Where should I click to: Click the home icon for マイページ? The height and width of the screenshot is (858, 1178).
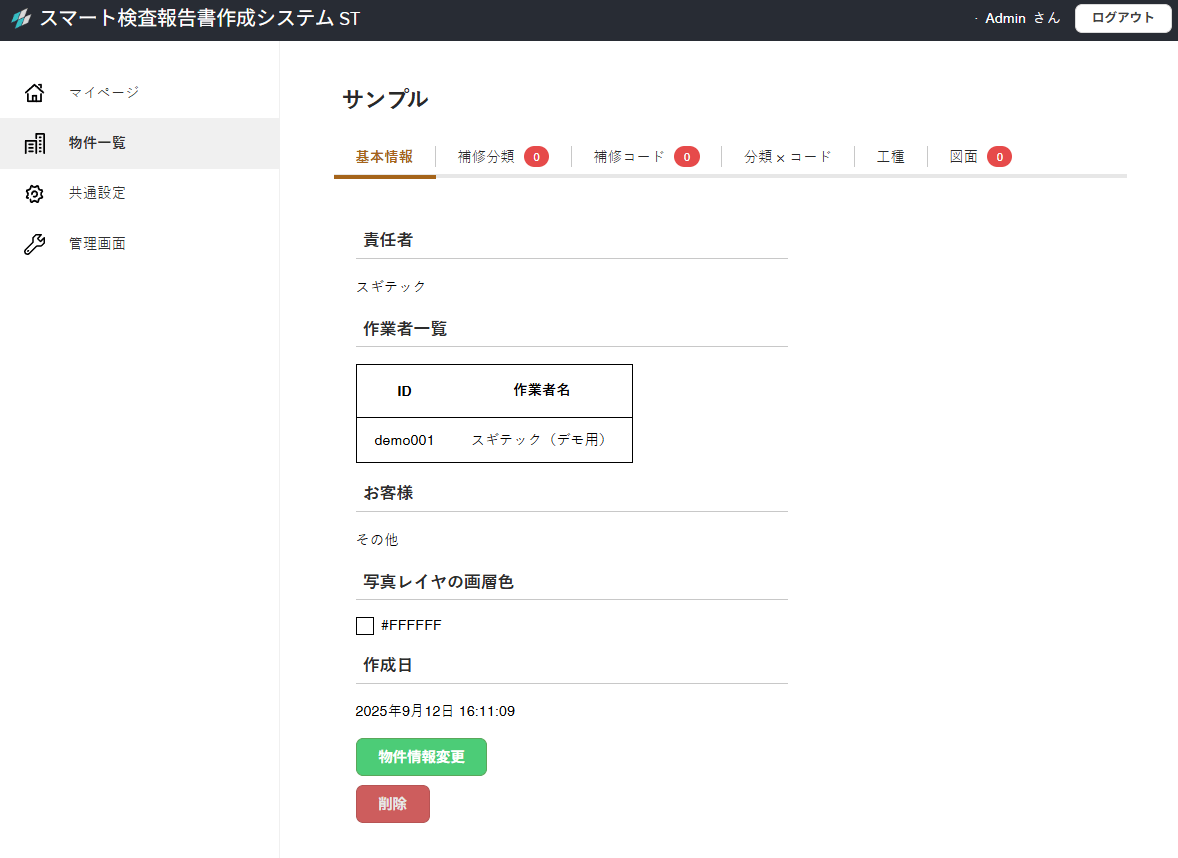pos(35,93)
